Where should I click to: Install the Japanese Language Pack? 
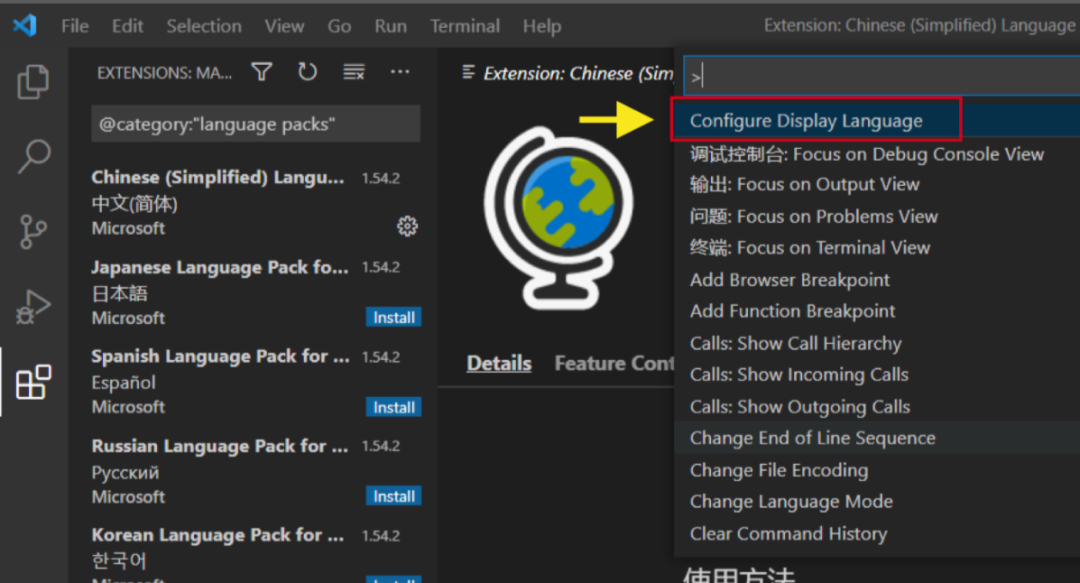(393, 317)
